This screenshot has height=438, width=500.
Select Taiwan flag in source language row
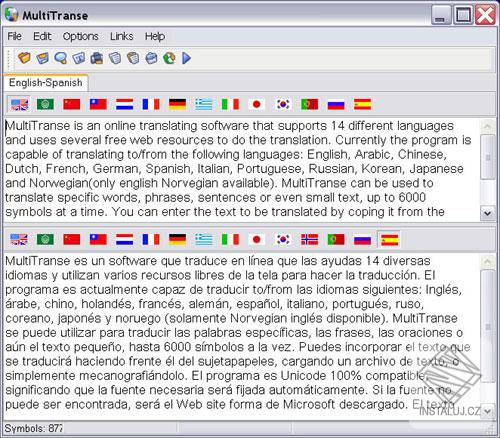coord(98,104)
